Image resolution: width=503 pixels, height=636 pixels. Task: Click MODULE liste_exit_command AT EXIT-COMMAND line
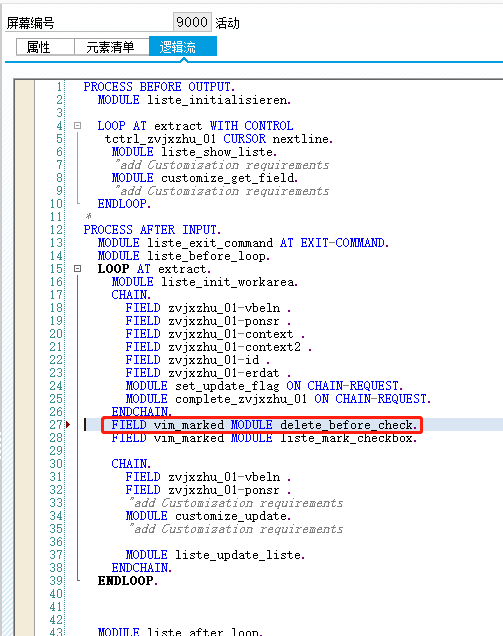click(243, 243)
